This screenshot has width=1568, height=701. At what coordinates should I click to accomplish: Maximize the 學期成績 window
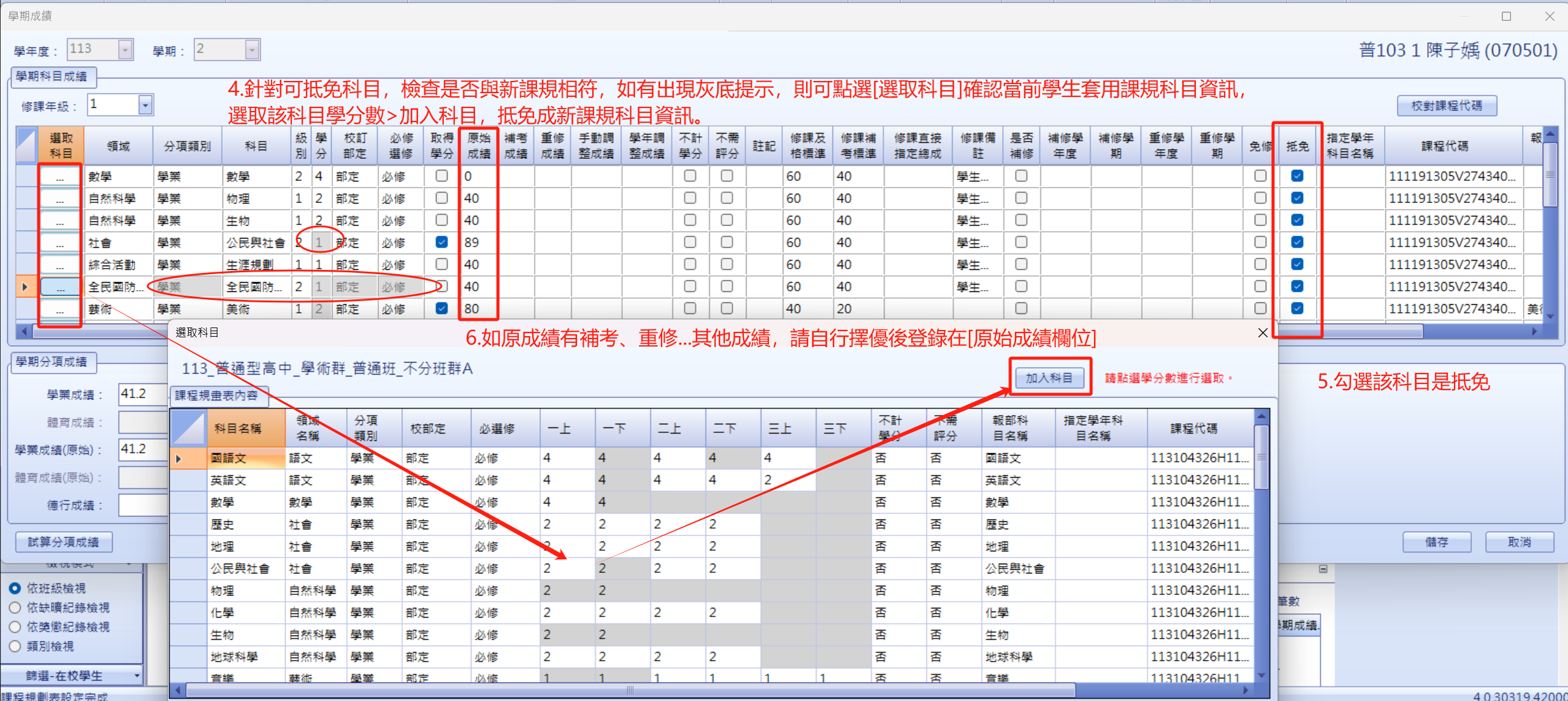pos(1506,16)
